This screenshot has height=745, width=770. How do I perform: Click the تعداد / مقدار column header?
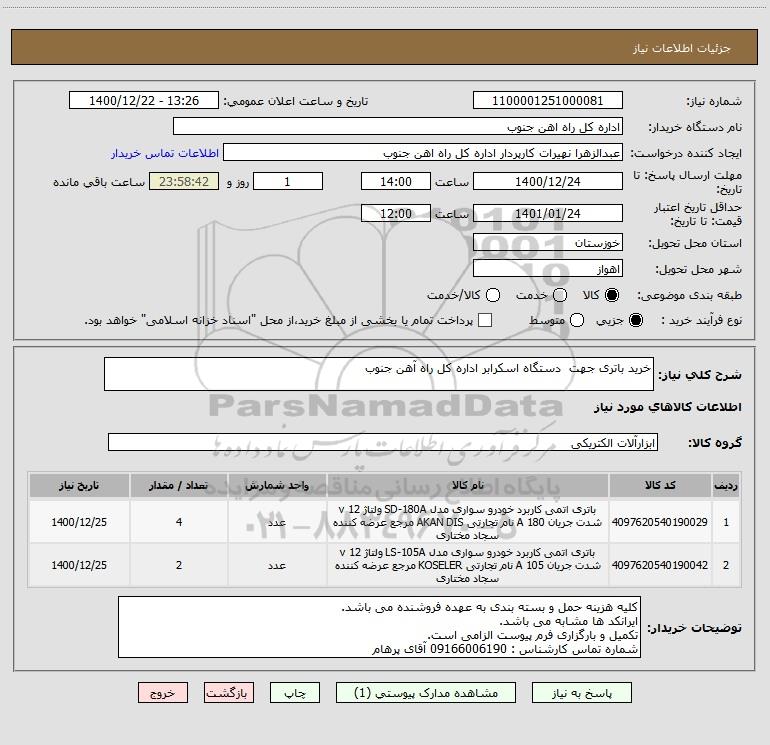point(179,486)
